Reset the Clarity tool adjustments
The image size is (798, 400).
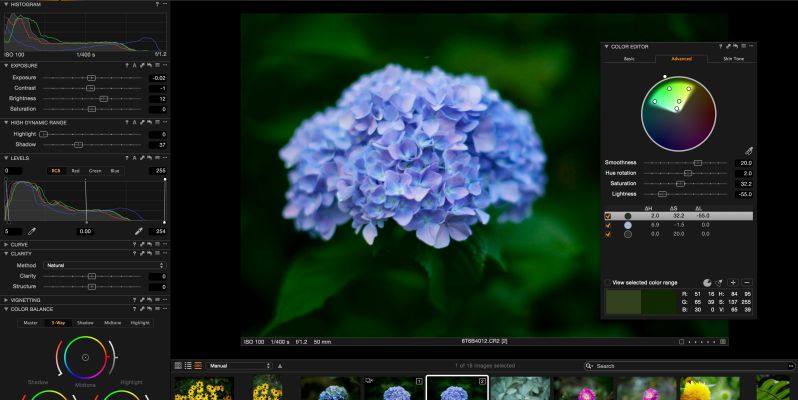pos(149,254)
